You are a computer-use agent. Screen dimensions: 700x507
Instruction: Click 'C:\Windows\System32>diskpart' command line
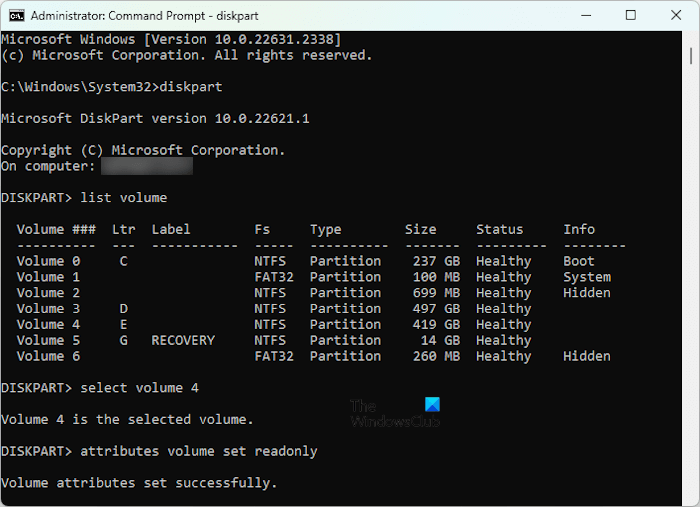[x=112, y=87]
